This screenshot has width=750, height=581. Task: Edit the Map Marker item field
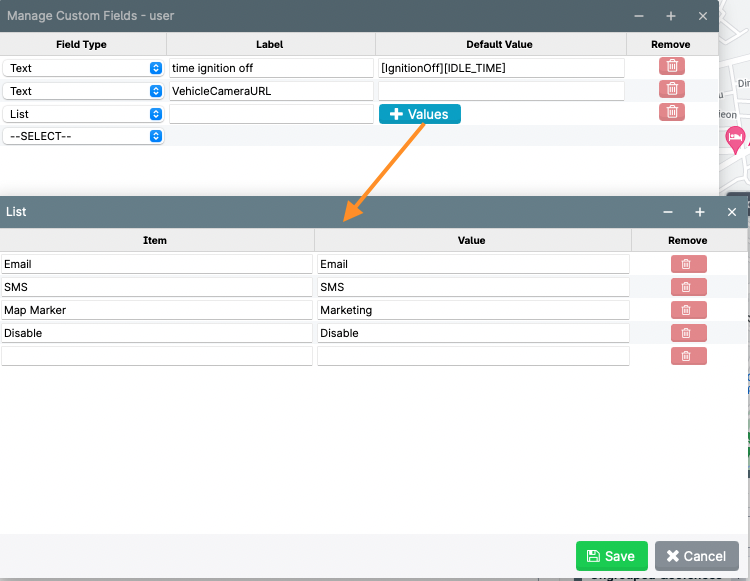click(157, 310)
